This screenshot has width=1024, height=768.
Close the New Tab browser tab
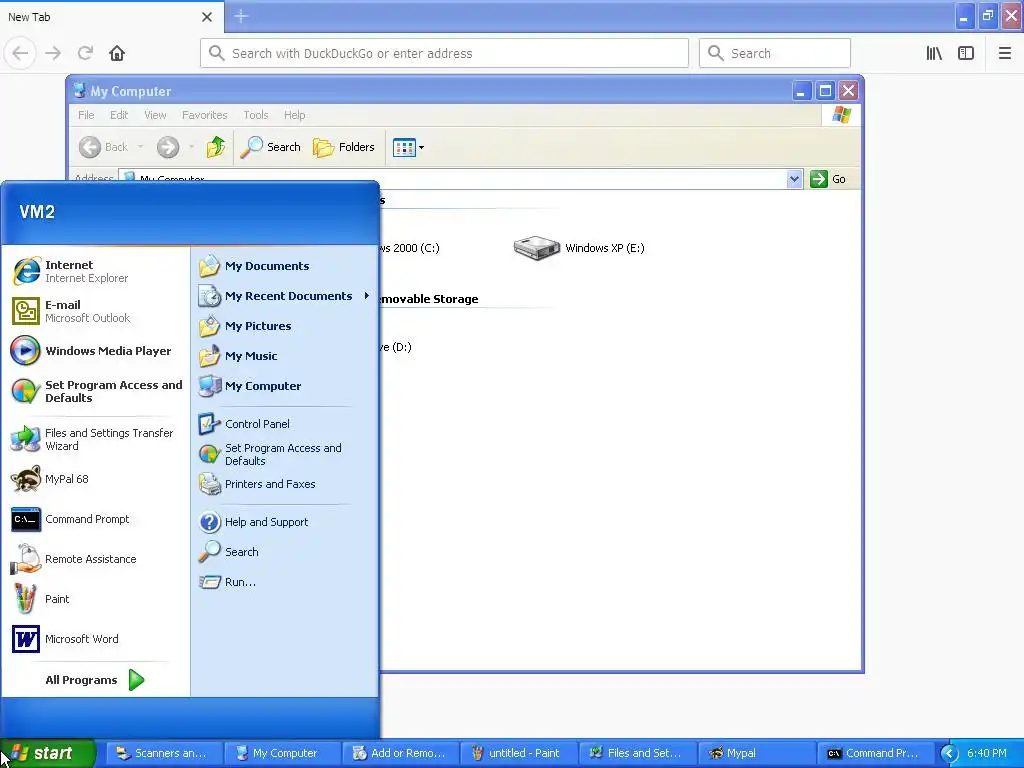207,17
